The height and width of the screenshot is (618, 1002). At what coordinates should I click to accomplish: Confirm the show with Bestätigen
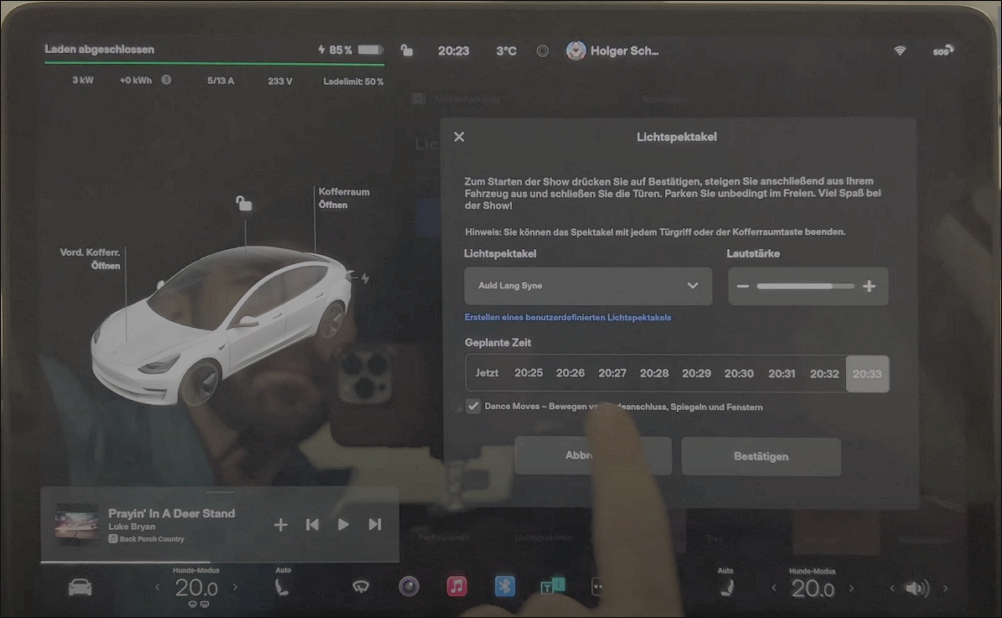[761, 456]
